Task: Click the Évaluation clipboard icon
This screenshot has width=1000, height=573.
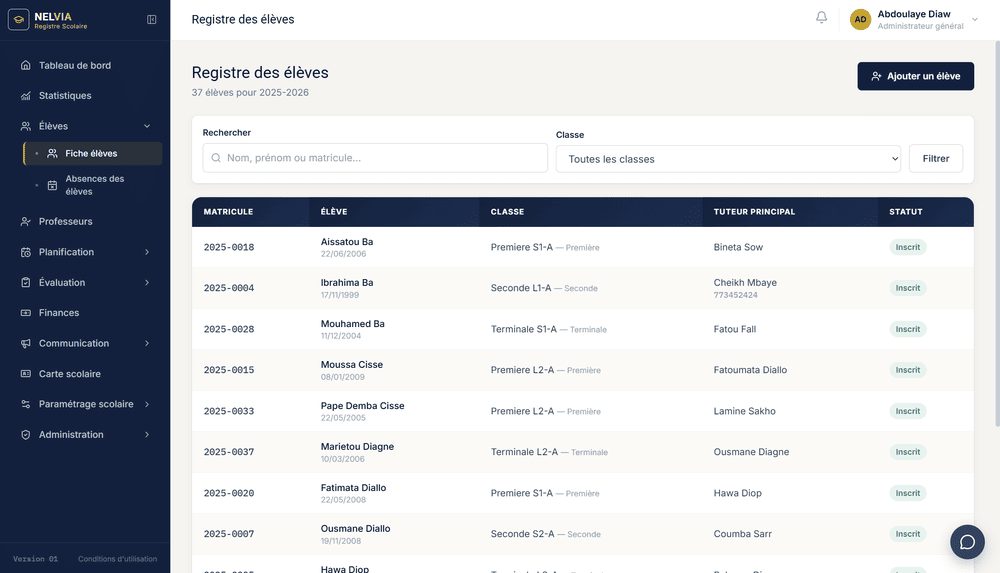Action: (26, 283)
